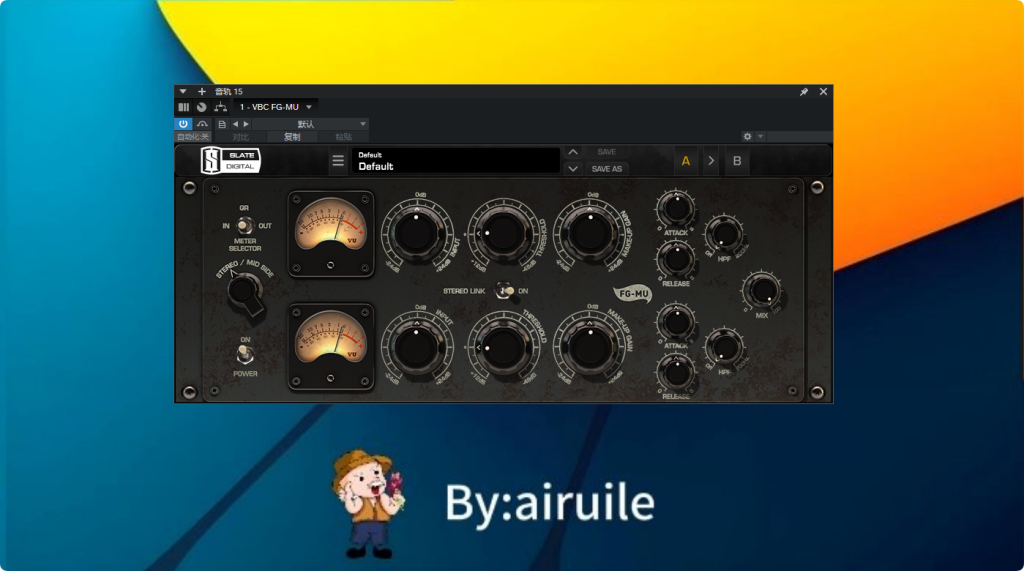The width and height of the screenshot is (1024, 571).
Task: Click the STEREO / MID SIDE rotary switch
Action: click(245, 292)
